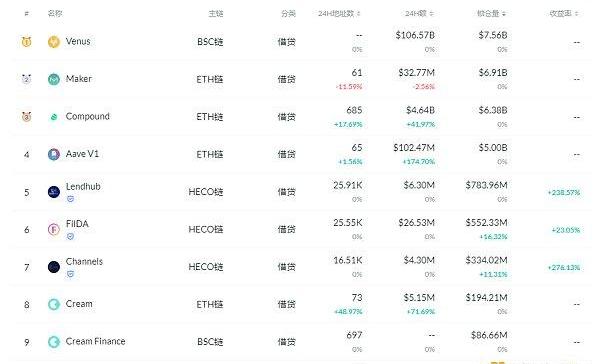Click the Lendhub logo icon

point(54,192)
